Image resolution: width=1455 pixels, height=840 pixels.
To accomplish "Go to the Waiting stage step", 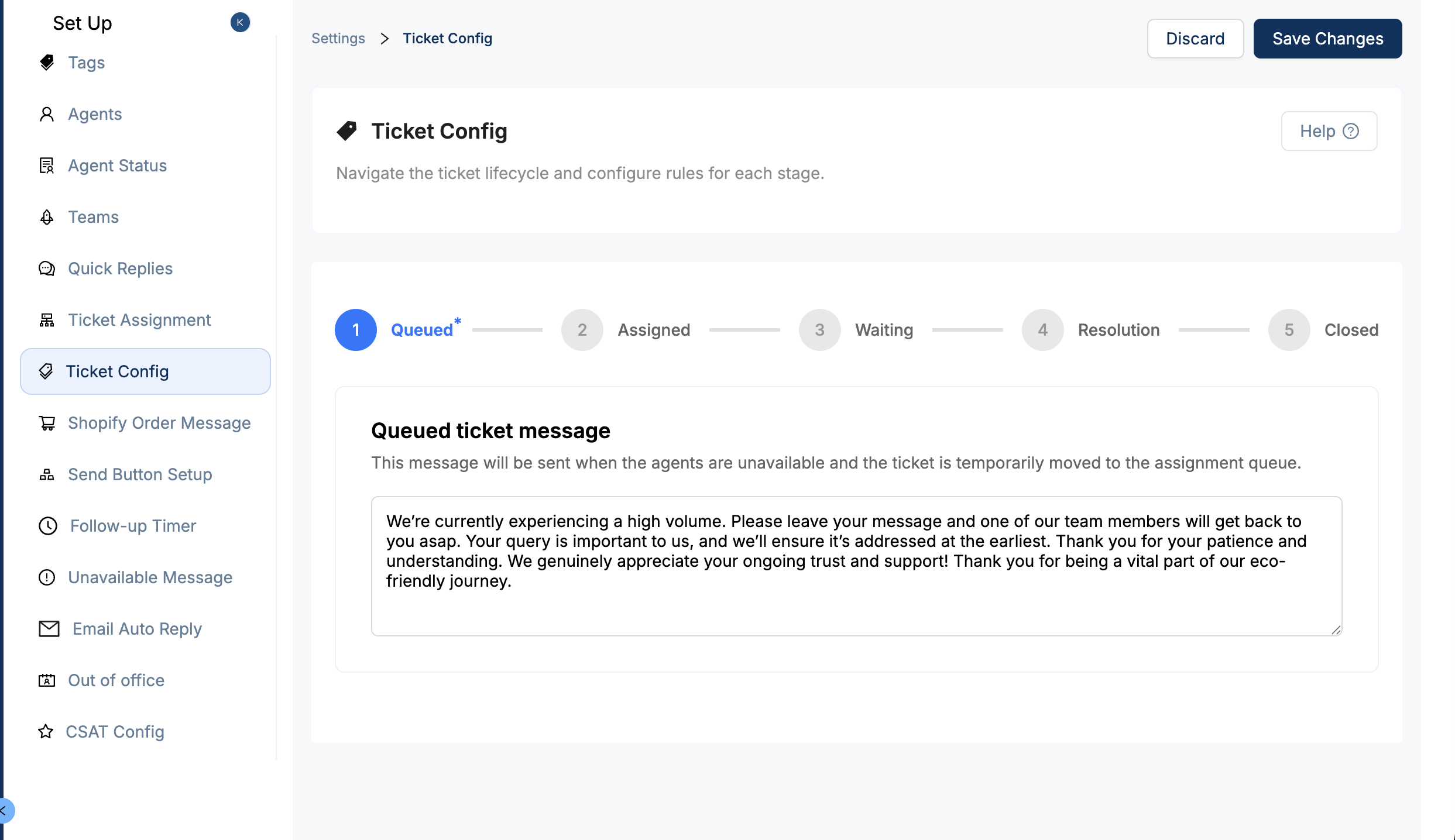I will pos(856,330).
